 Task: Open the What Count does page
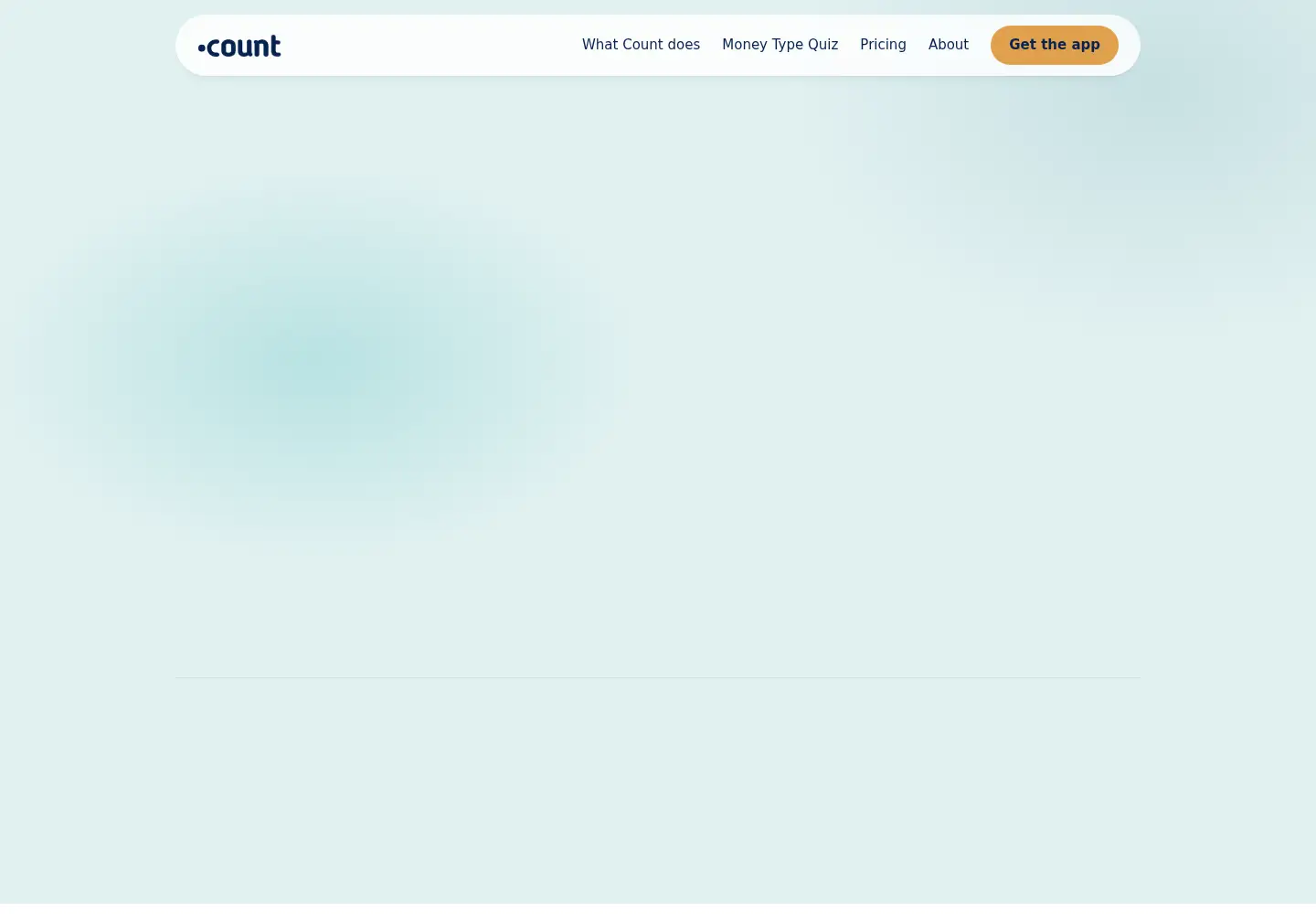coord(641,45)
